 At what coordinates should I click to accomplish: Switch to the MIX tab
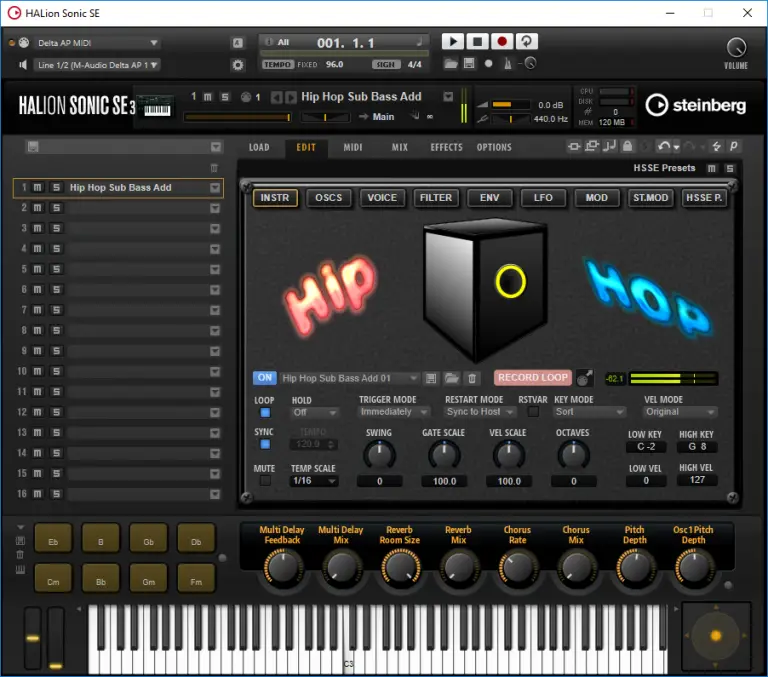point(400,147)
